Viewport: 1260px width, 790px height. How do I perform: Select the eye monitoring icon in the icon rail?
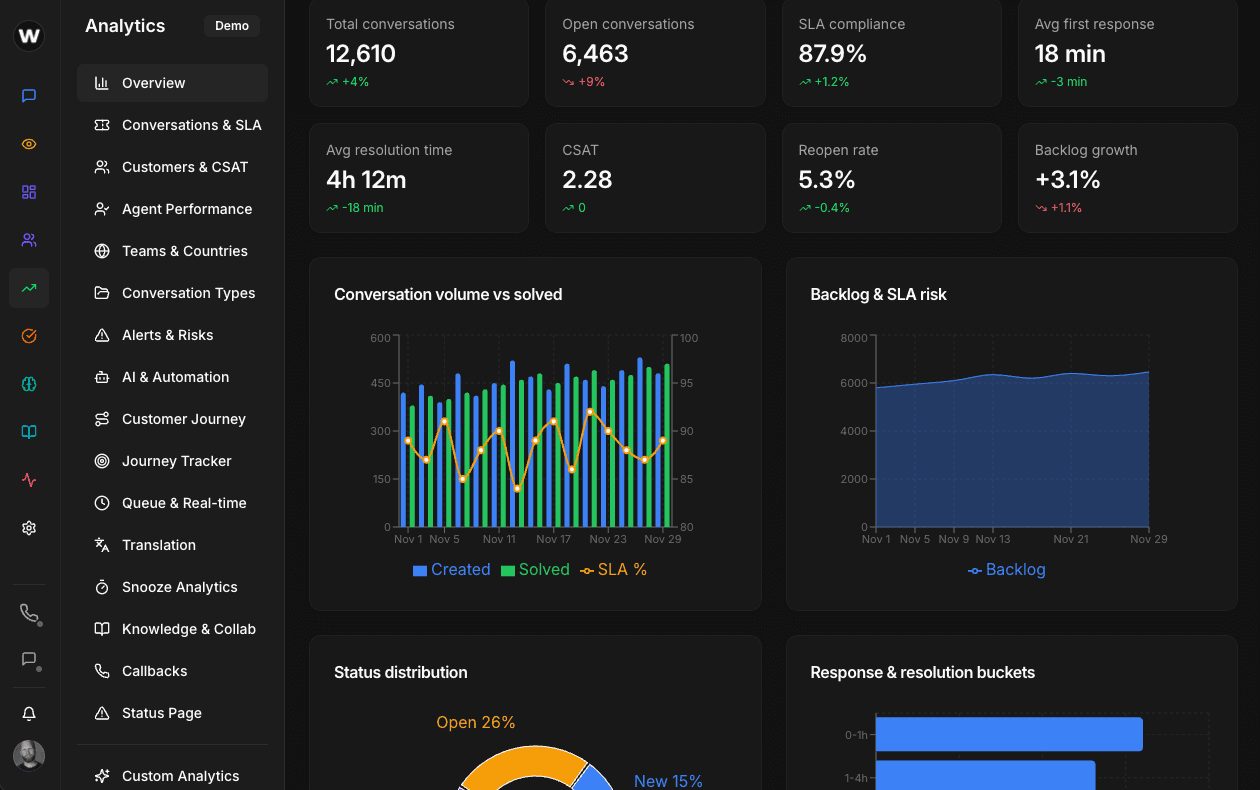pos(29,144)
